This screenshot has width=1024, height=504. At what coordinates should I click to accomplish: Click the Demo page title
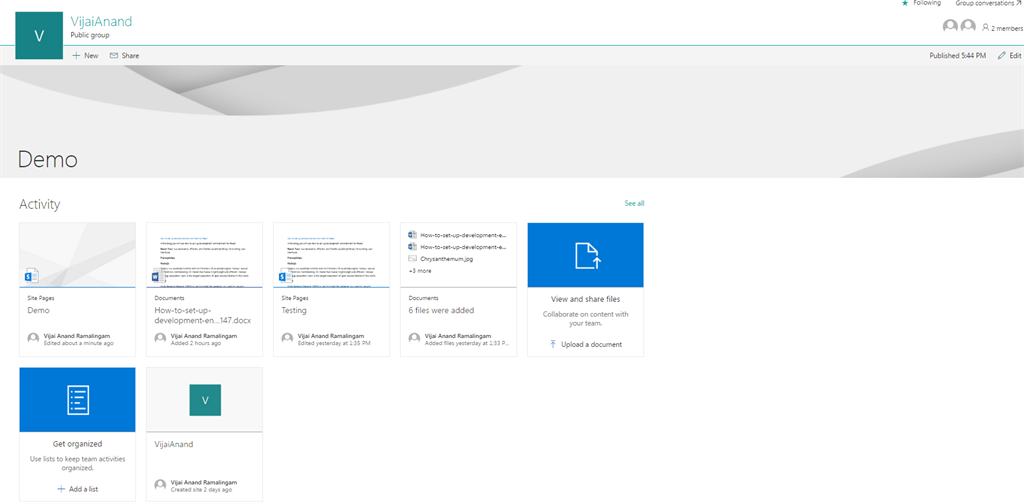click(x=48, y=159)
